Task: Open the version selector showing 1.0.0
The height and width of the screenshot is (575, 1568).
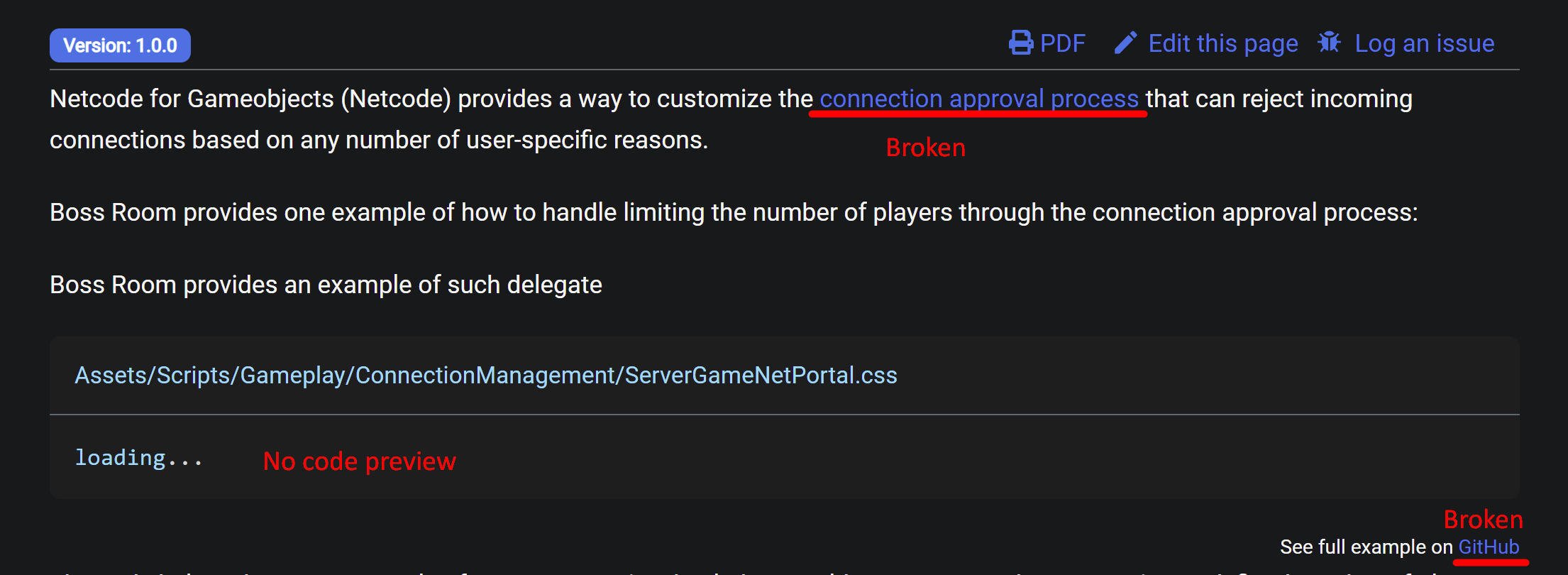Action: (119, 44)
